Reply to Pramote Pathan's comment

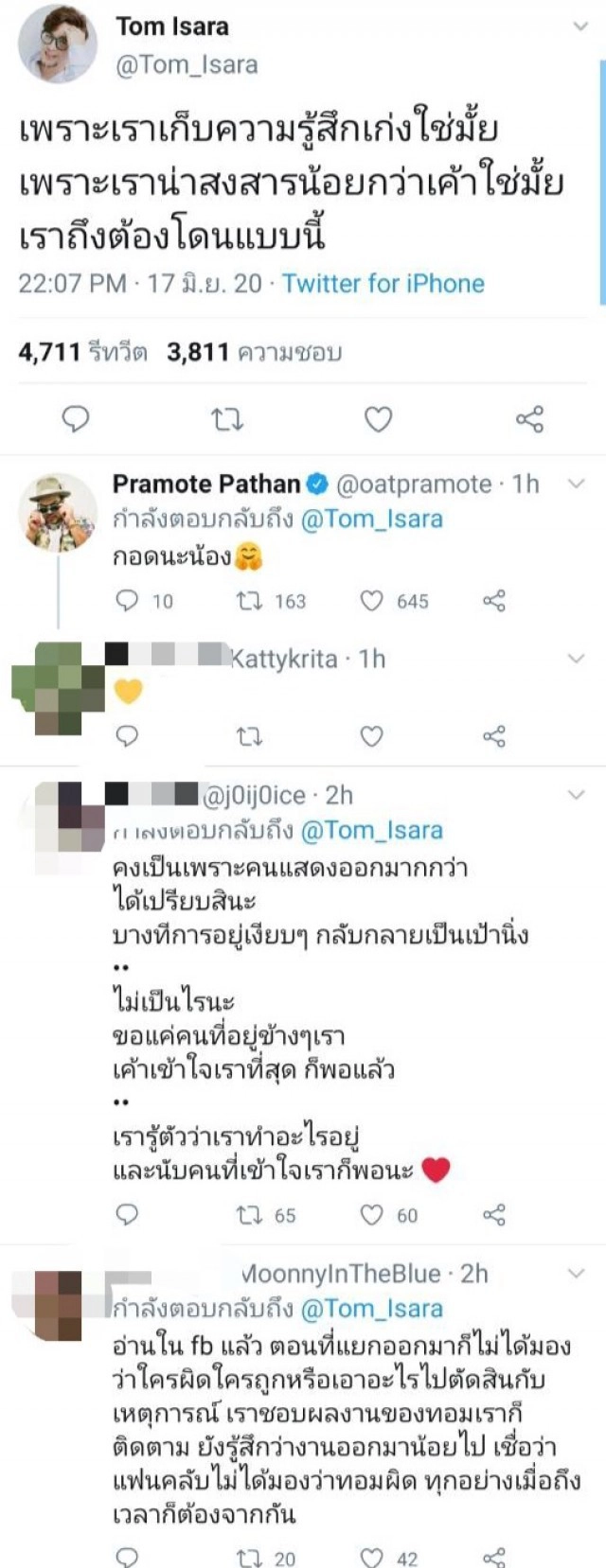pyautogui.click(x=127, y=601)
